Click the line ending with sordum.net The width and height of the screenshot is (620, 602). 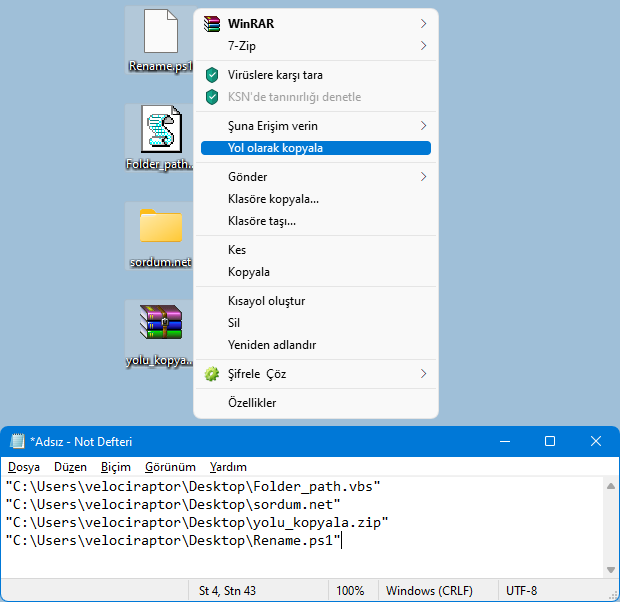[x=173, y=504]
